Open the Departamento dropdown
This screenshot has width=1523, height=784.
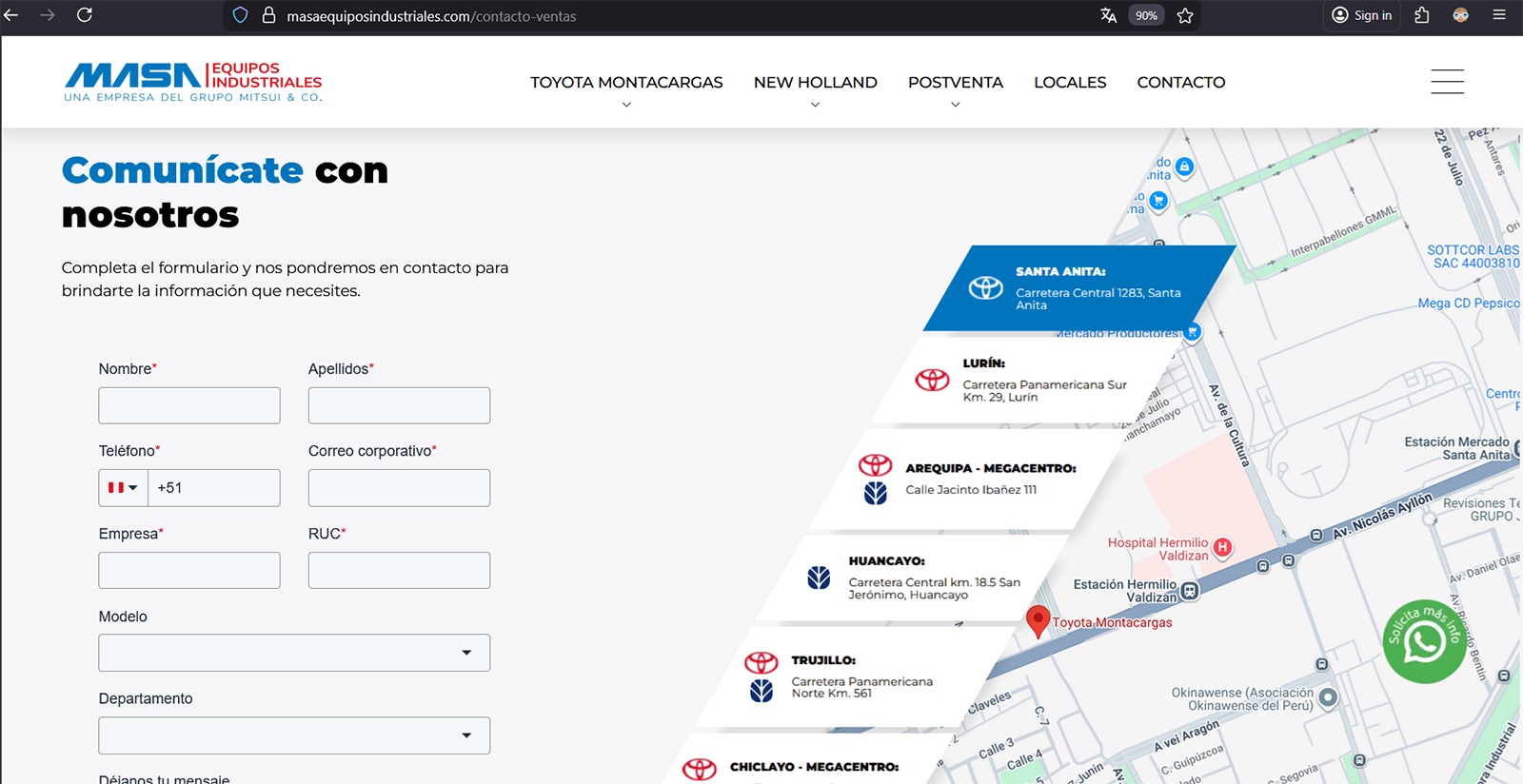tap(294, 735)
